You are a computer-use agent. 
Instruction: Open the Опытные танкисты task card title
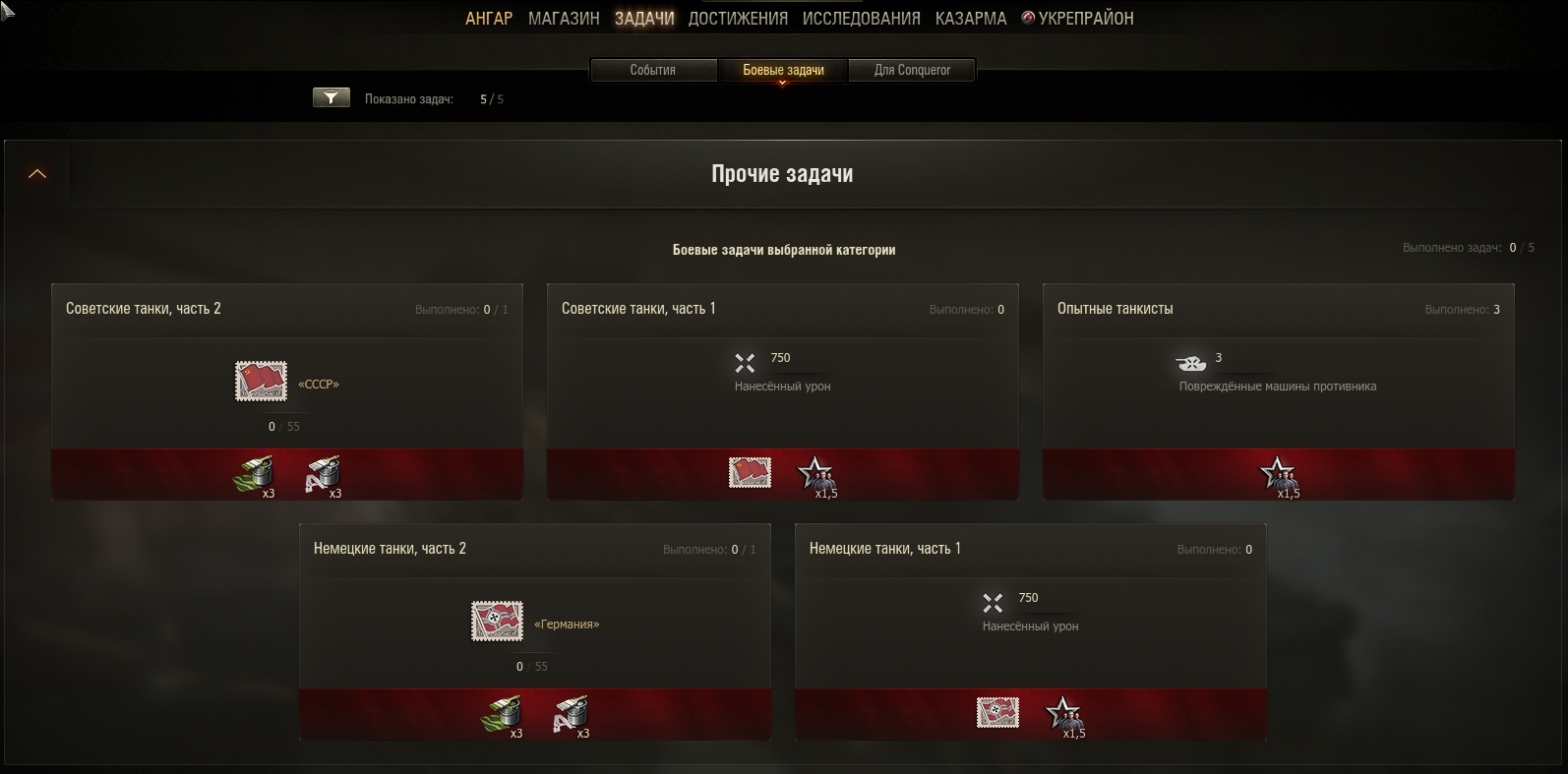click(1116, 309)
